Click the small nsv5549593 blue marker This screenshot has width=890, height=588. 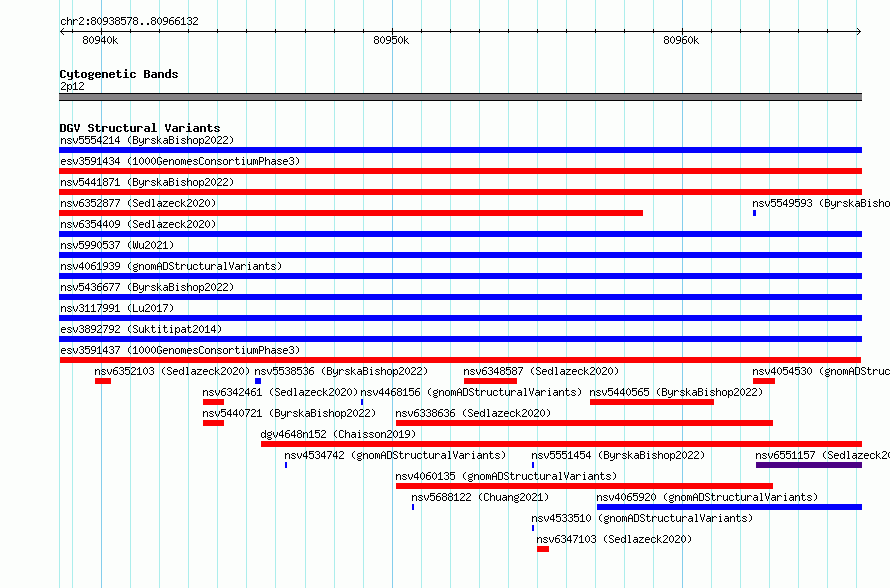(754, 213)
